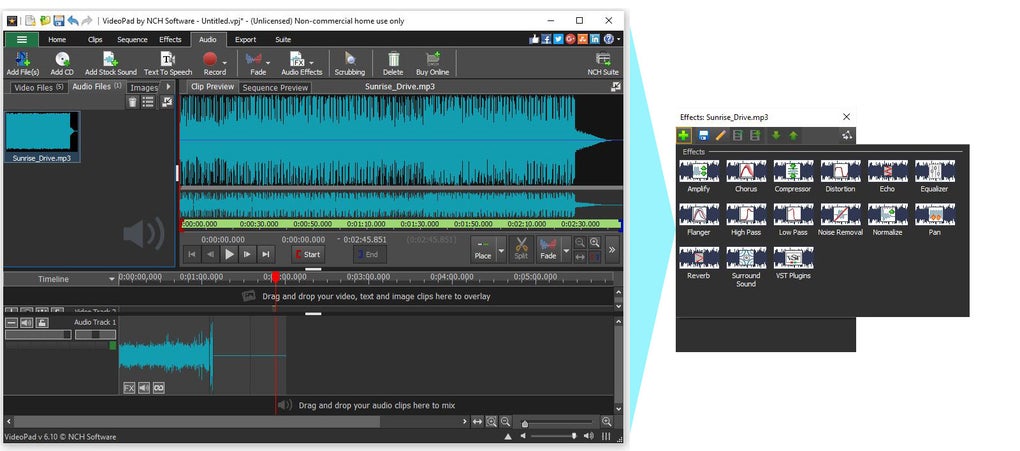Screen dimensions: 1020x451
Task: Set the End point of the clip
Action: (369, 254)
